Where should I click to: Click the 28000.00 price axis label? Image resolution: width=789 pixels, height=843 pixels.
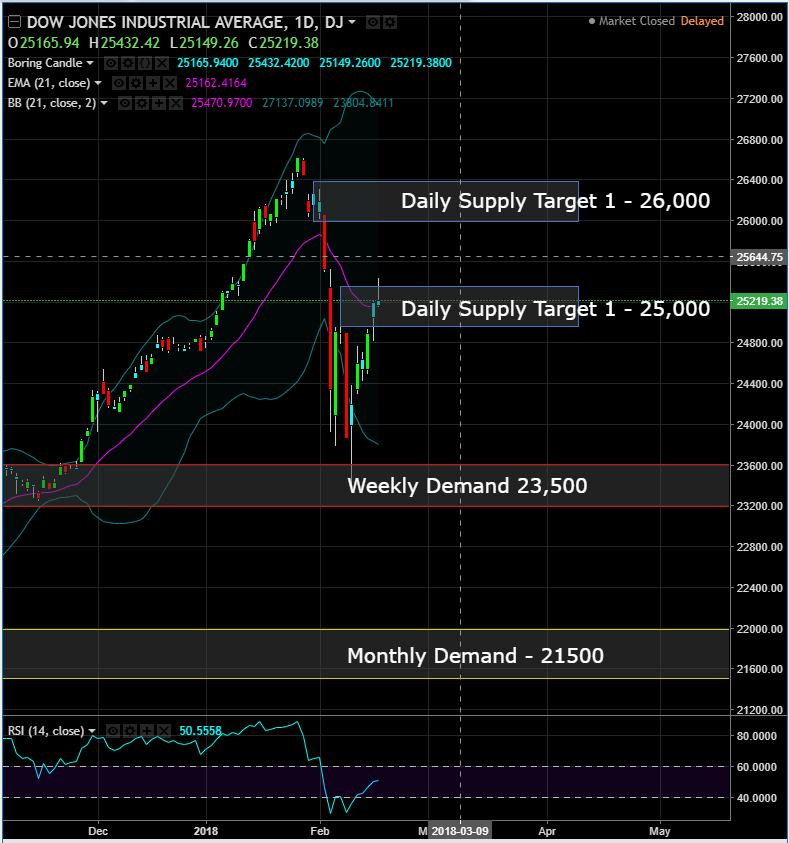click(x=759, y=17)
